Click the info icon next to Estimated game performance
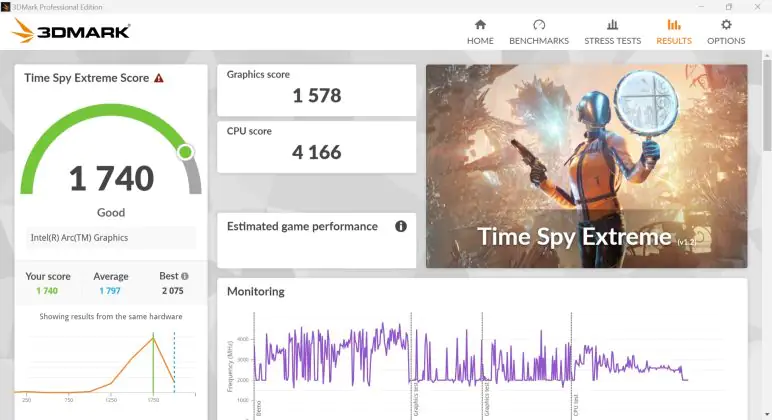Screen dimensions: 772x420 pyautogui.click(x=401, y=226)
